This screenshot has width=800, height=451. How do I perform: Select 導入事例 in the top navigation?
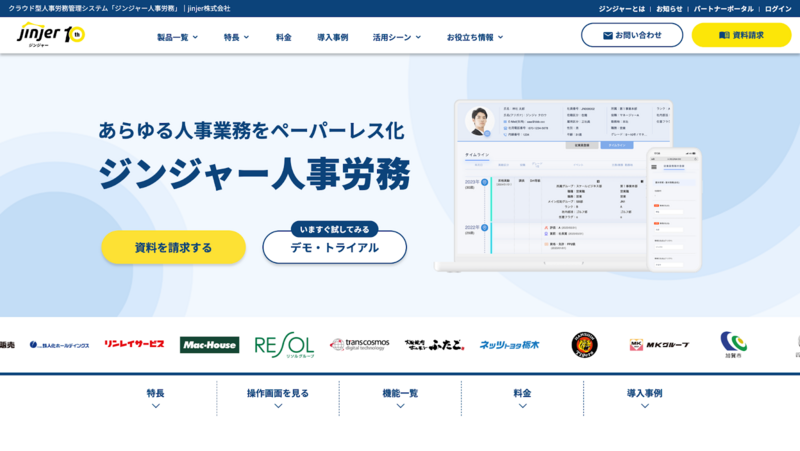tap(333, 37)
